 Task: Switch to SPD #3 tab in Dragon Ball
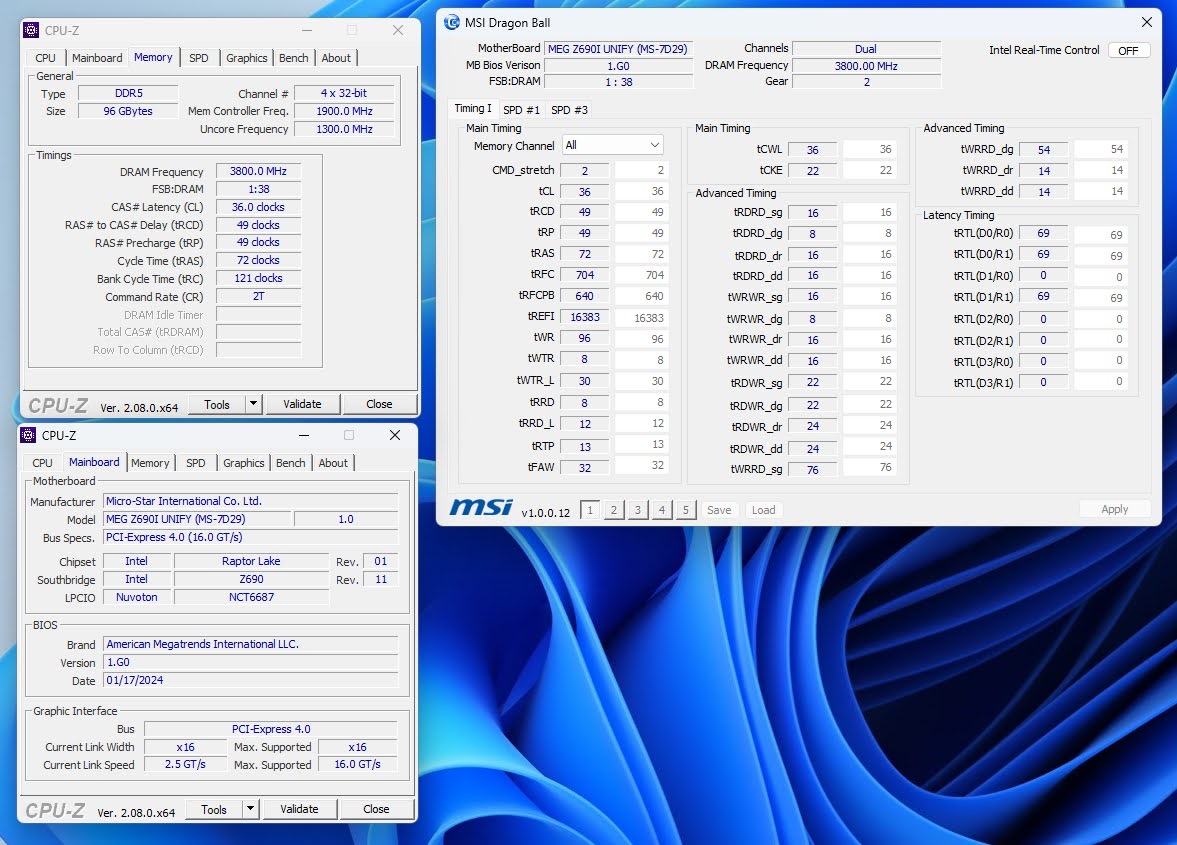pyautogui.click(x=569, y=110)
